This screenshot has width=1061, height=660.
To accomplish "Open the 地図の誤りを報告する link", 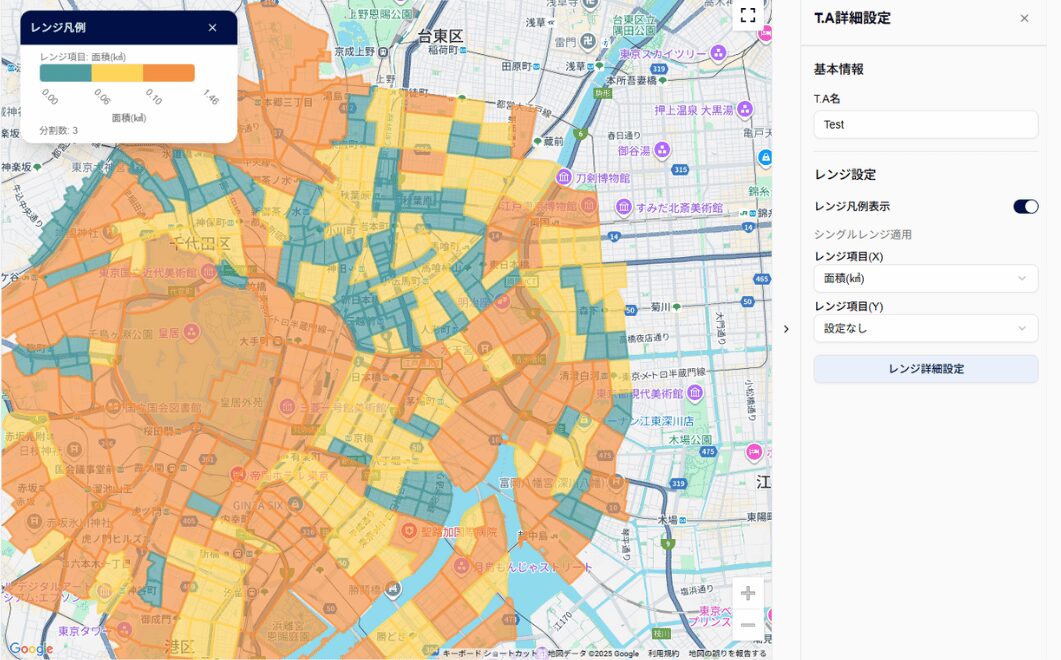I will point(727,654).
